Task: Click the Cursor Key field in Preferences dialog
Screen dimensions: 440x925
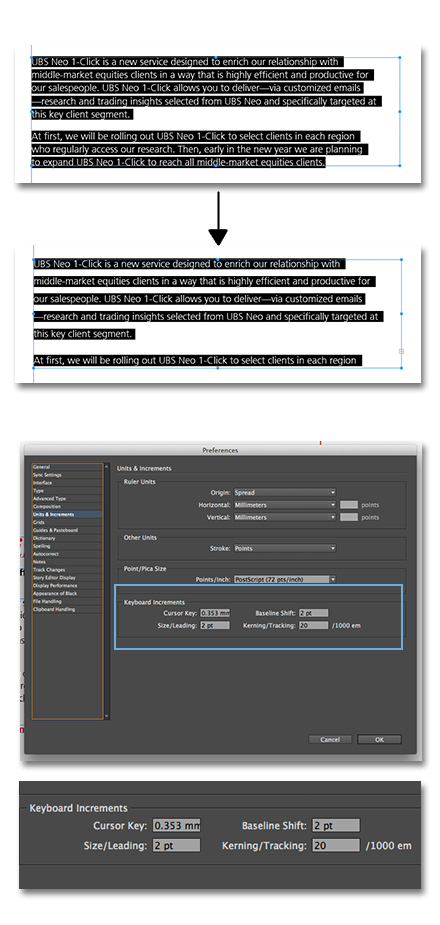Action: [x=215, y=614]
